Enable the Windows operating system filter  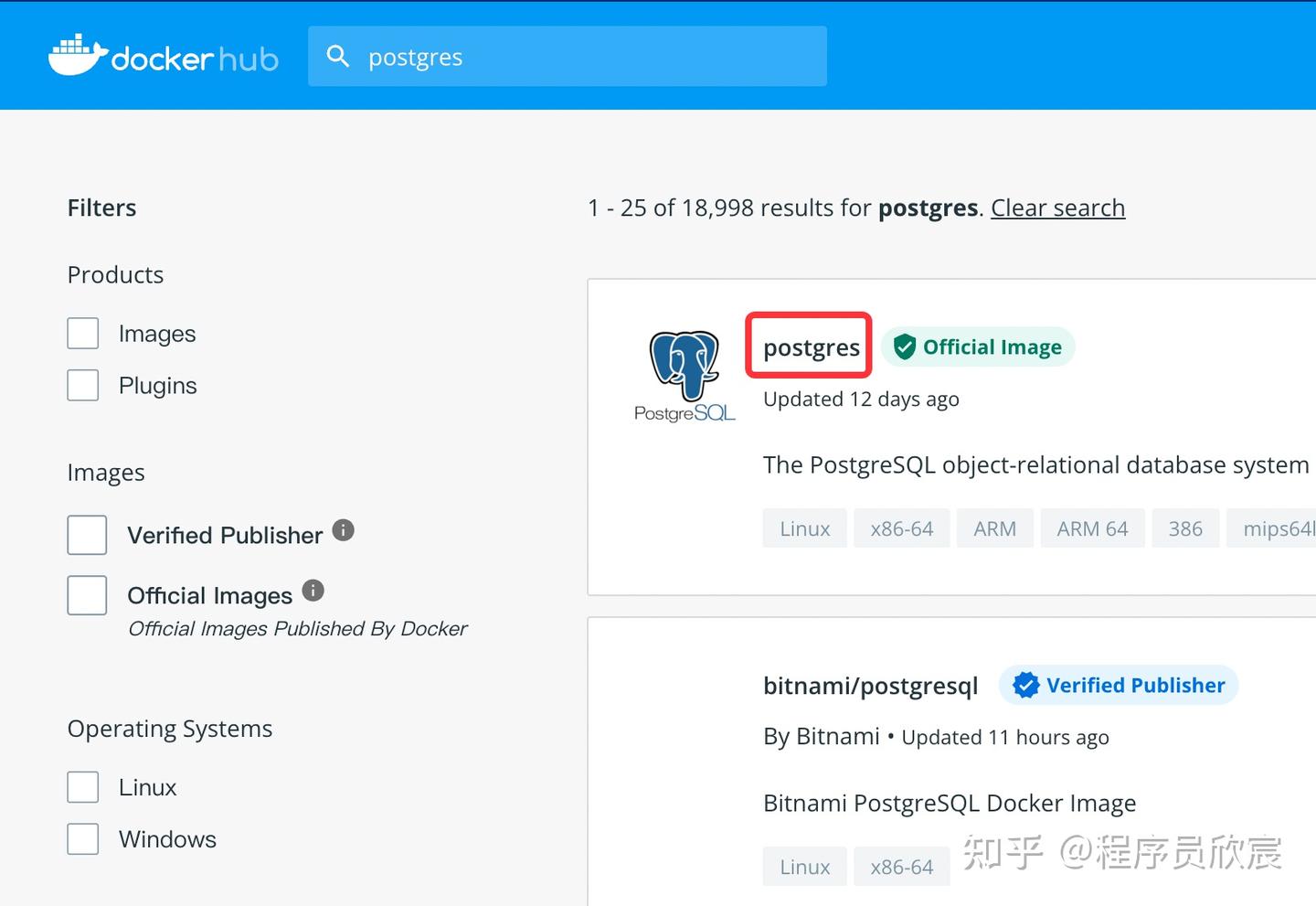(82, 838)
